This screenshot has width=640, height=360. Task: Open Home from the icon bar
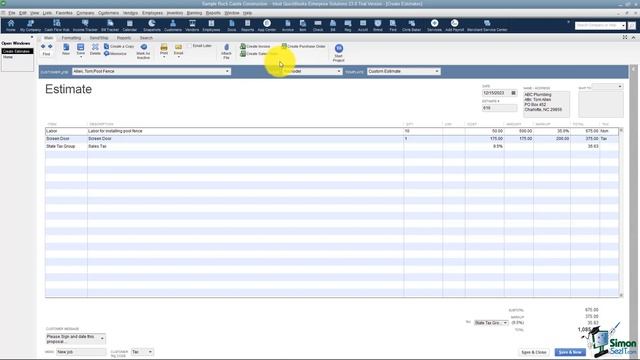[11, 25]
